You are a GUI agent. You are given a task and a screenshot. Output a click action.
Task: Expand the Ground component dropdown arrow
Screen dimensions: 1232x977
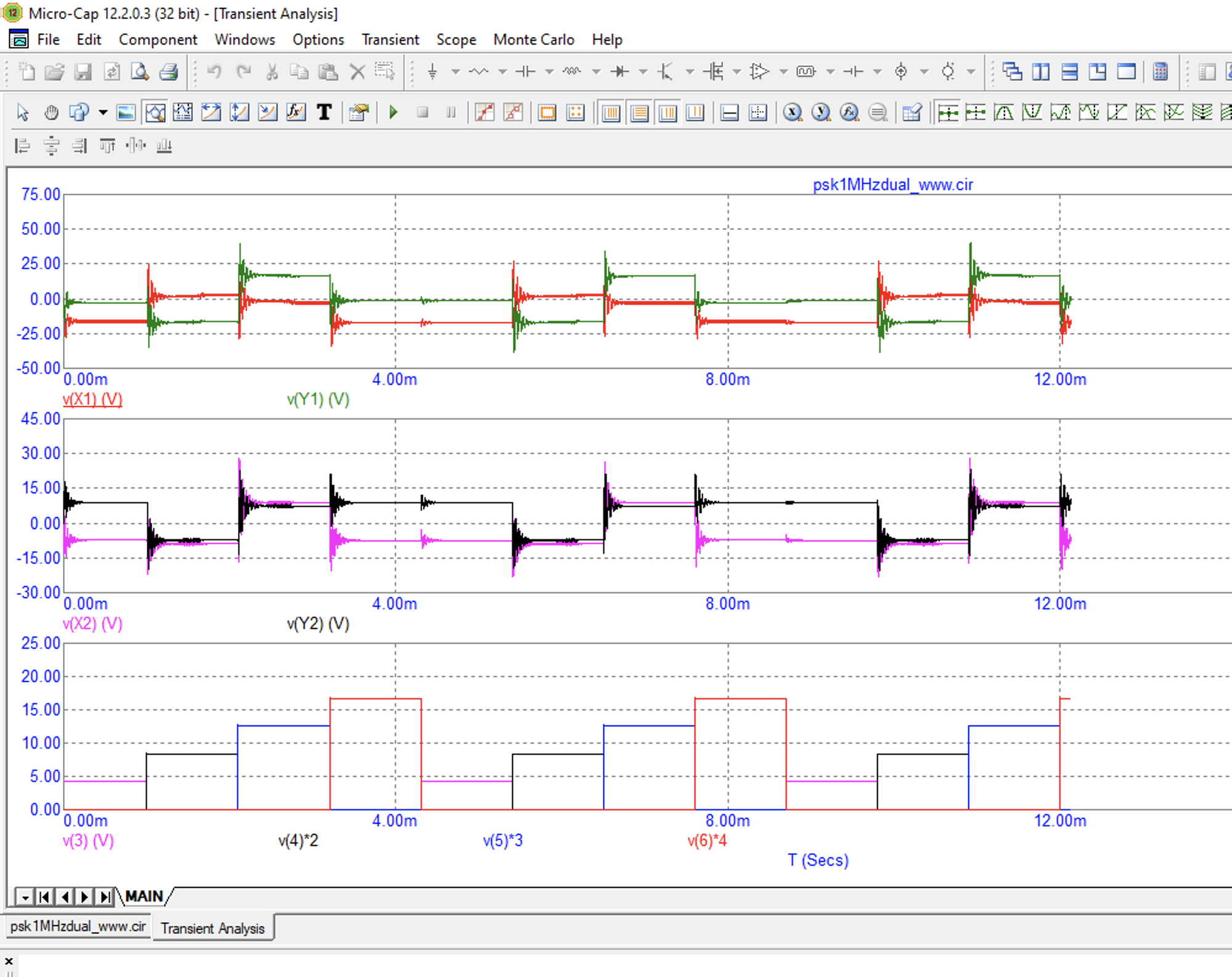tap(456, 72)
